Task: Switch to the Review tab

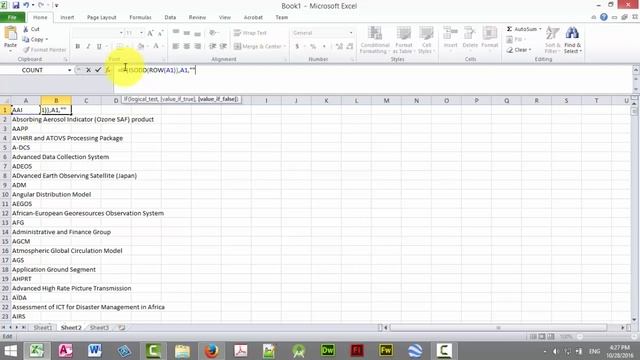Action: click(x=197, y=18)
